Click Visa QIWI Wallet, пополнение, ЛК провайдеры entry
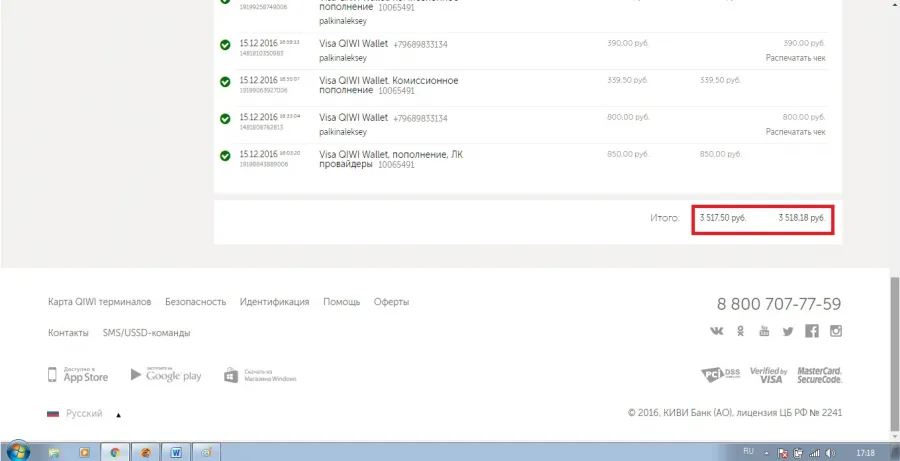This screenshot has width=900, height=461. pyautogui.click(x=391, y=159)
